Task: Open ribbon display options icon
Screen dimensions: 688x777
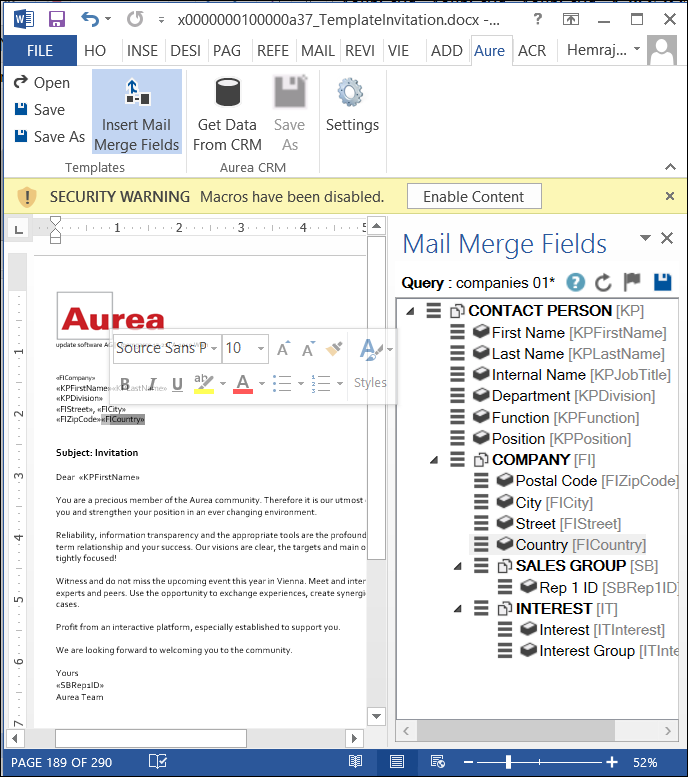Action: click(x=571, y=19)
